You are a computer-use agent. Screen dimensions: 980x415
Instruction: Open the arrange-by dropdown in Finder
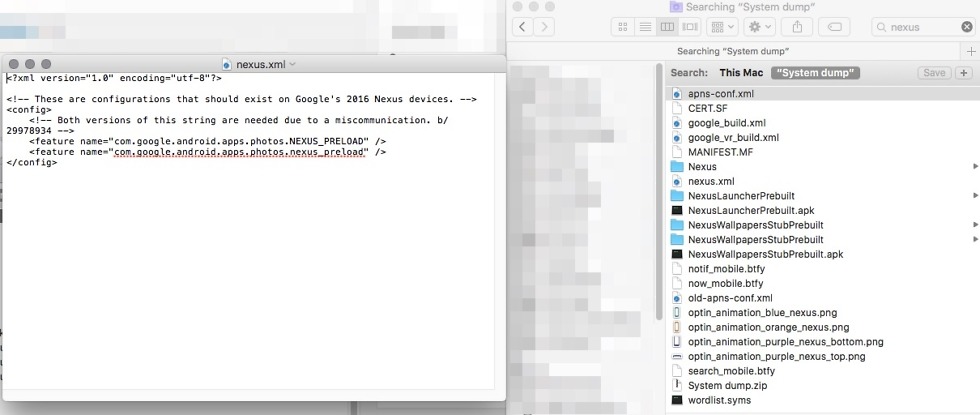722,27
